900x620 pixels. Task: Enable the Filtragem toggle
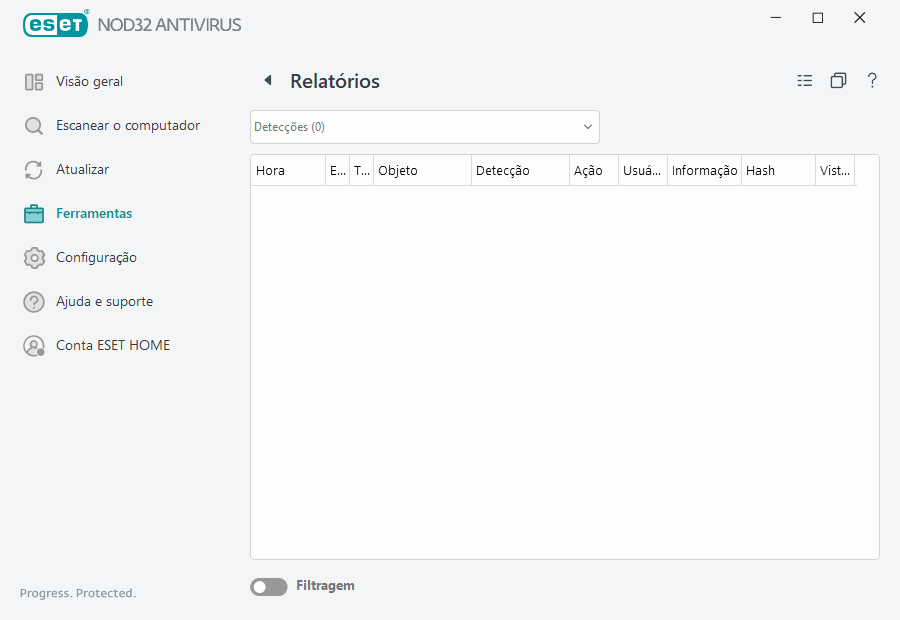268,586
